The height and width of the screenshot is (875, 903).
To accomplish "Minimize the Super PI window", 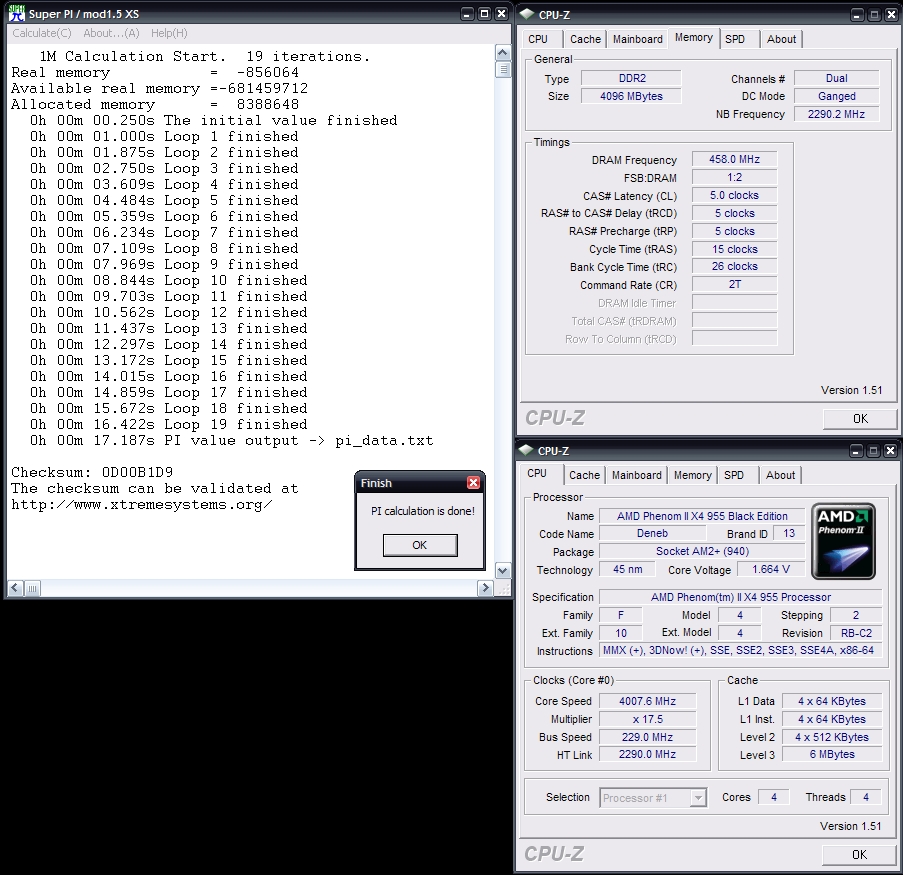I will (x=467, y=13).
